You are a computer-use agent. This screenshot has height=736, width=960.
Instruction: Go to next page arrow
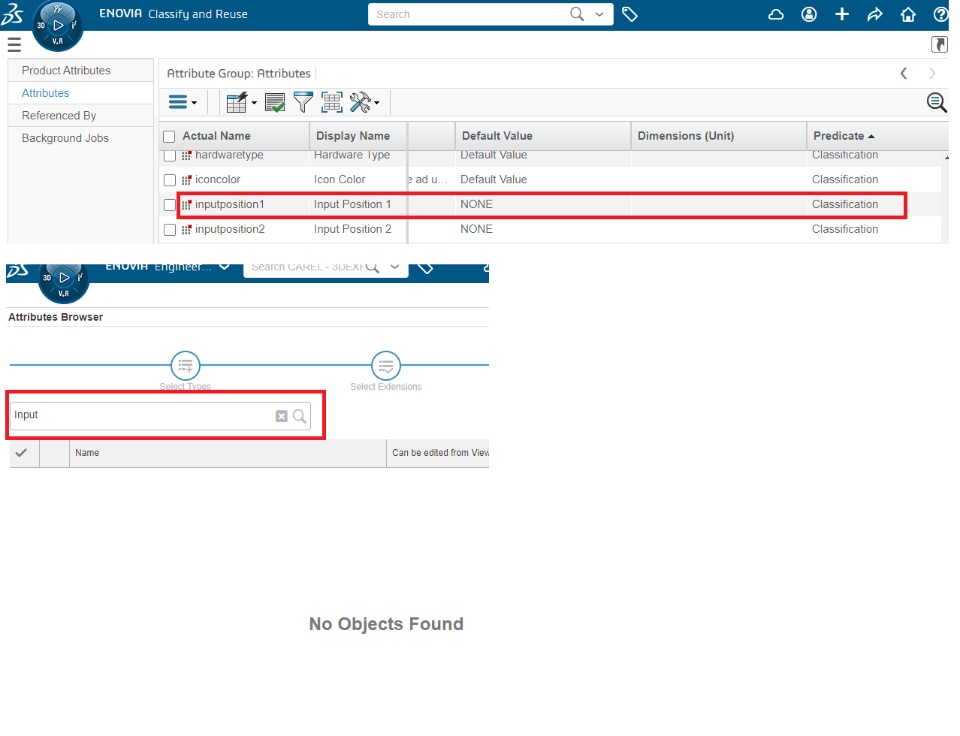pyautogui.click(x=932, y=73)
